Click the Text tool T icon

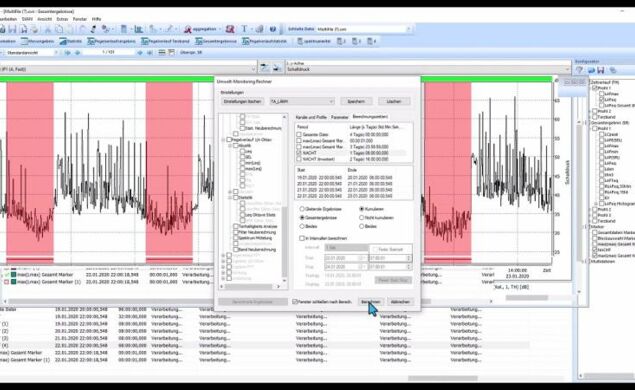pyautogui.click(x=244, y=29)
